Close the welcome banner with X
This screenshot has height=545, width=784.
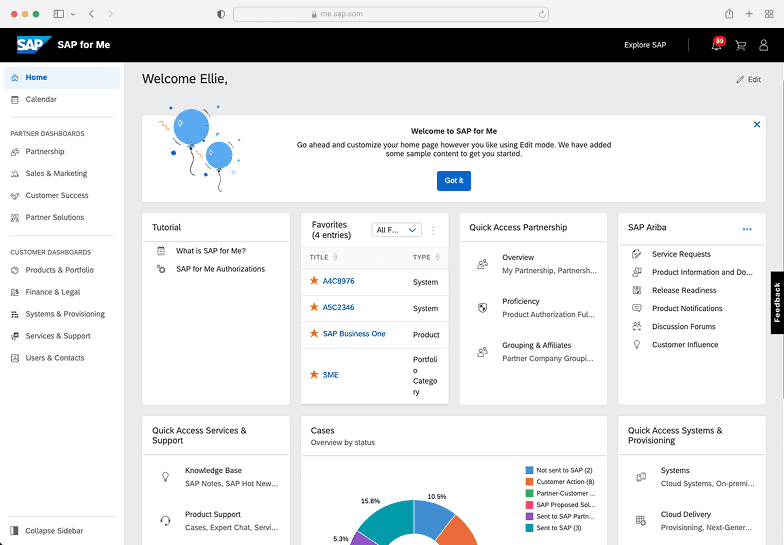pos(757,124)
